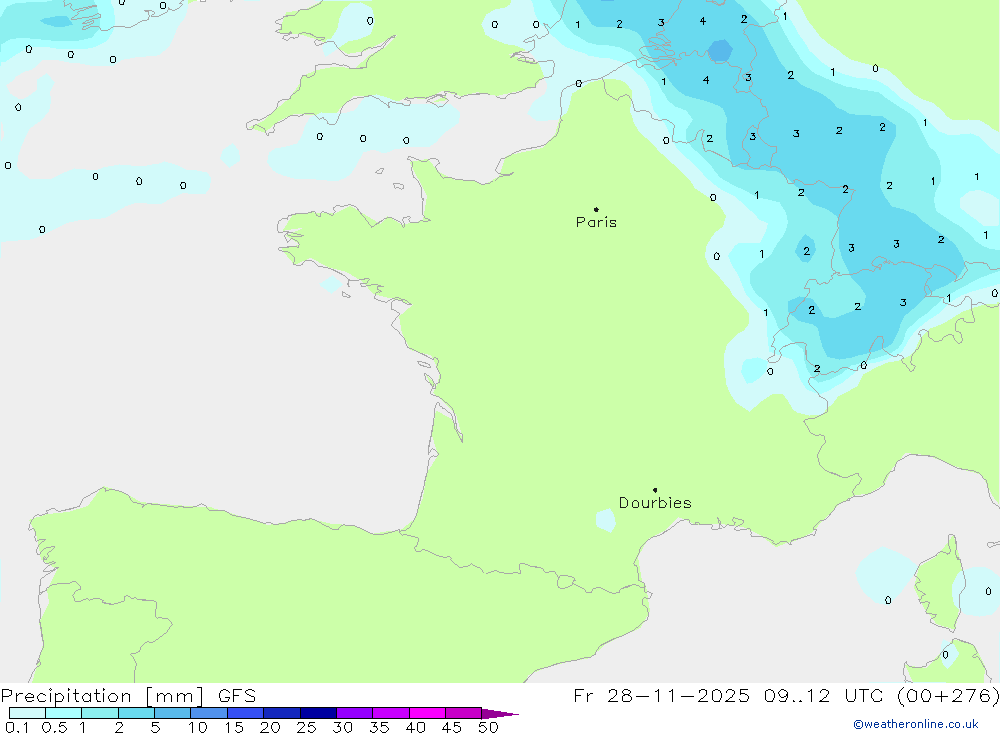Pick the legend swatch between 1 and 2

pyautogui.click(x=100, y=713)
